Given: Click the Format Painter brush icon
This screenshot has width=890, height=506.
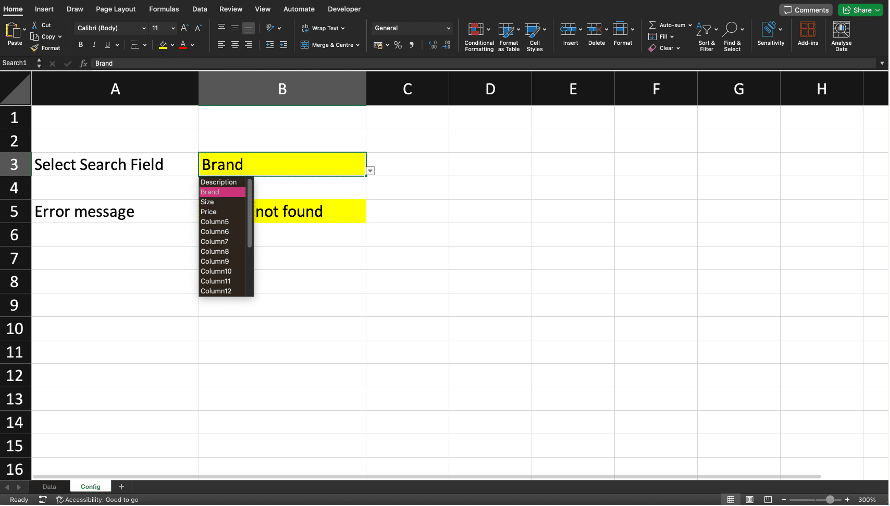Looking at the screenshot, I should (x=36, y=48).
